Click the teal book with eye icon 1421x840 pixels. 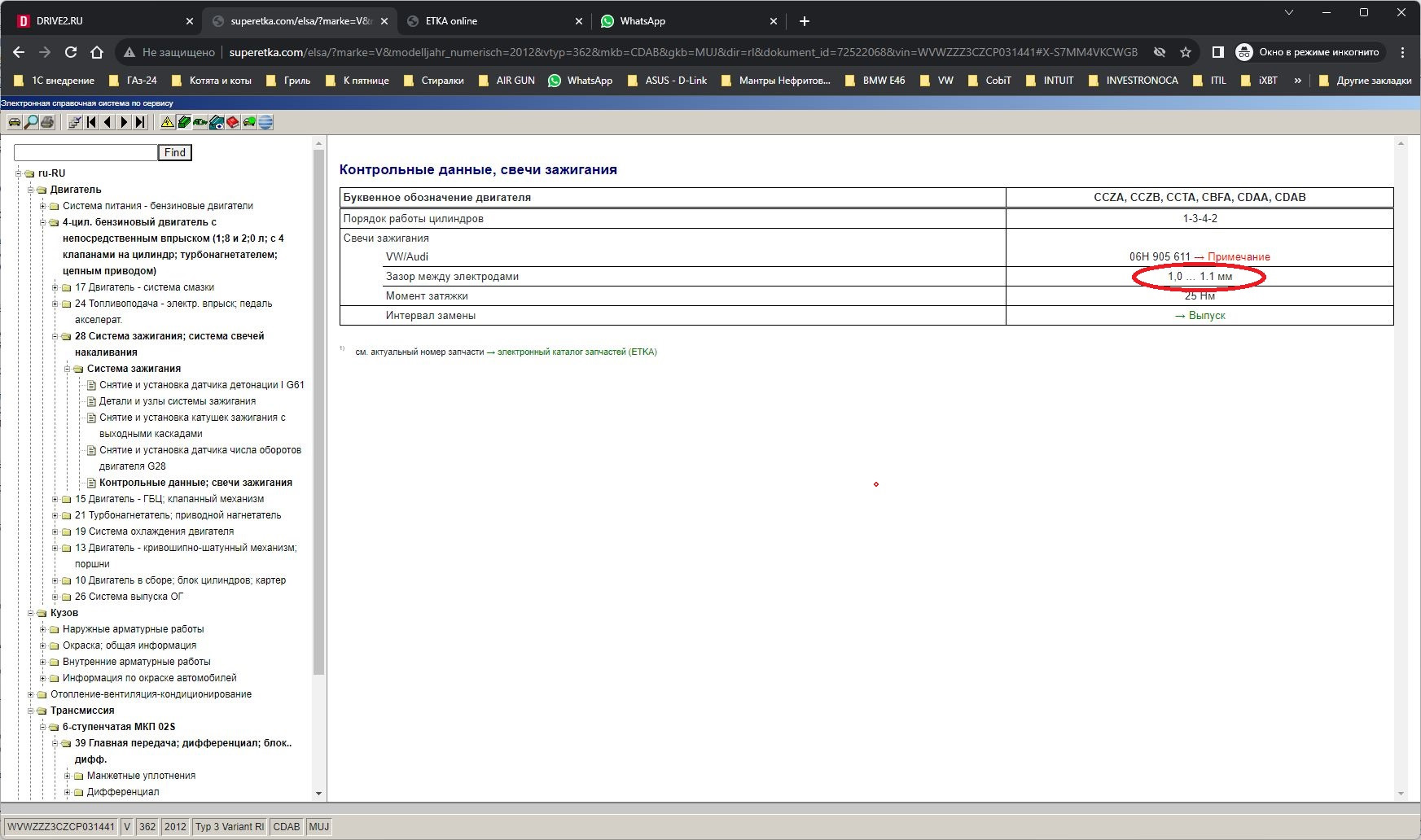point(217,122)
